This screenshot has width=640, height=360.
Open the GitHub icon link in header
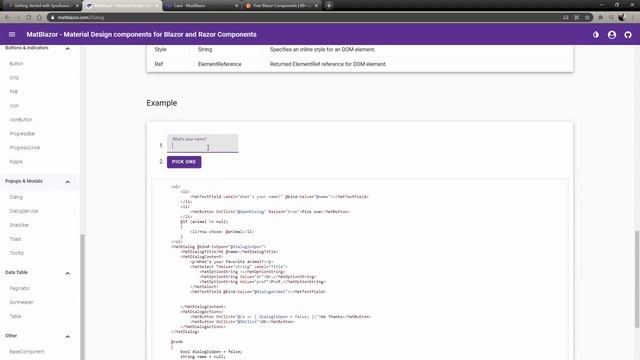point(628,35)
